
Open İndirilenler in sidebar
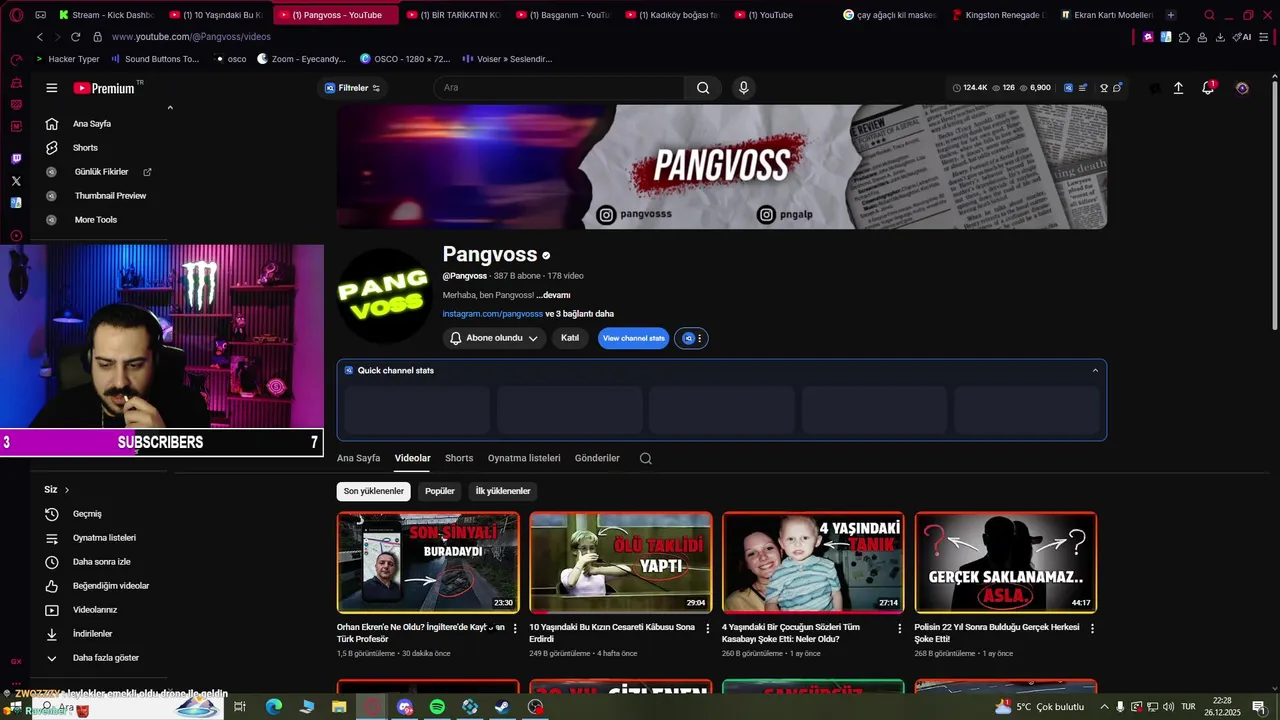click(92, 634)
